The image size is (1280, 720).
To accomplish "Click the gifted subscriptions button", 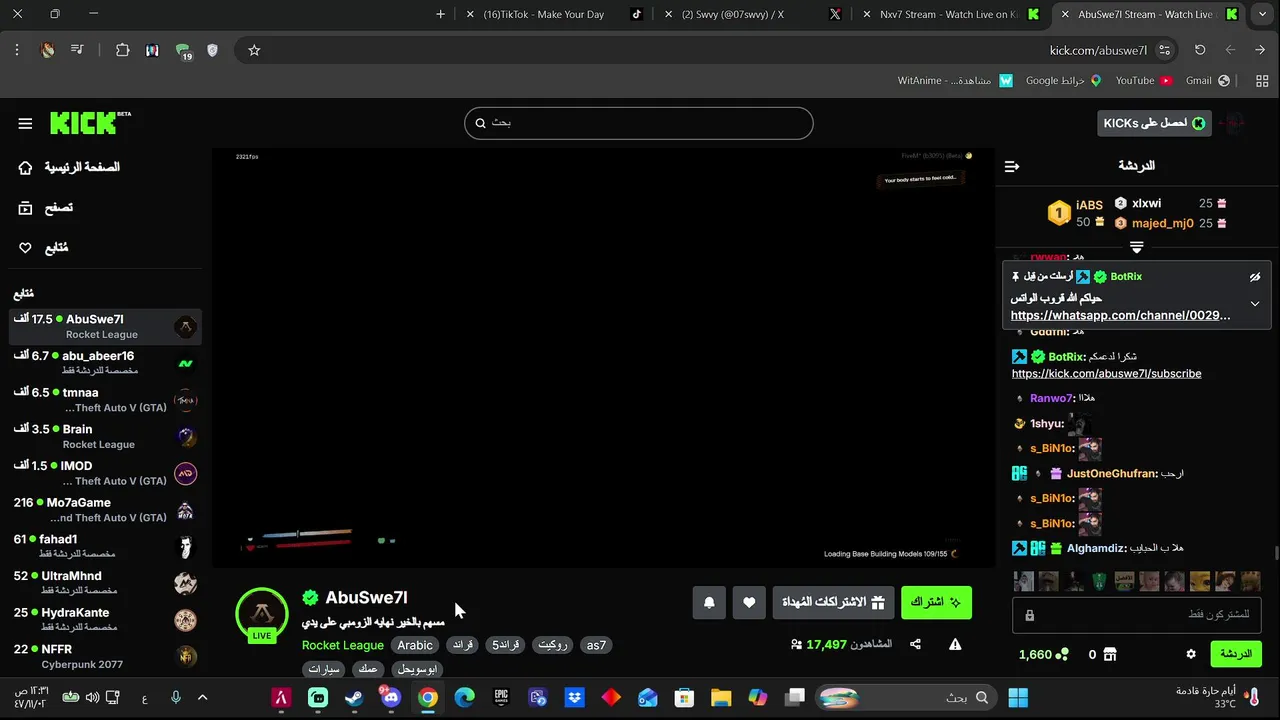I will 833,602.
